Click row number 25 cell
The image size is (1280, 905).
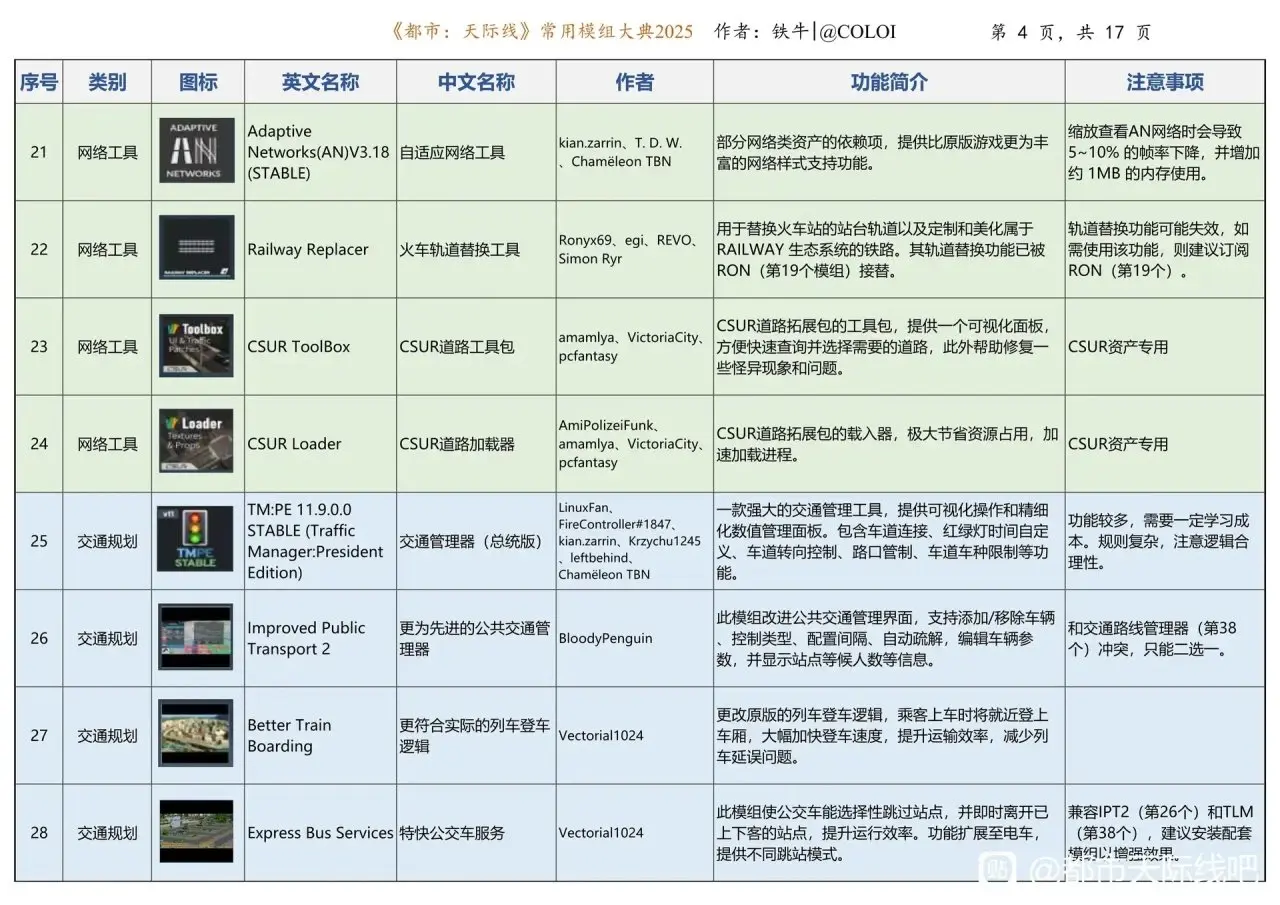click(39, 541)
